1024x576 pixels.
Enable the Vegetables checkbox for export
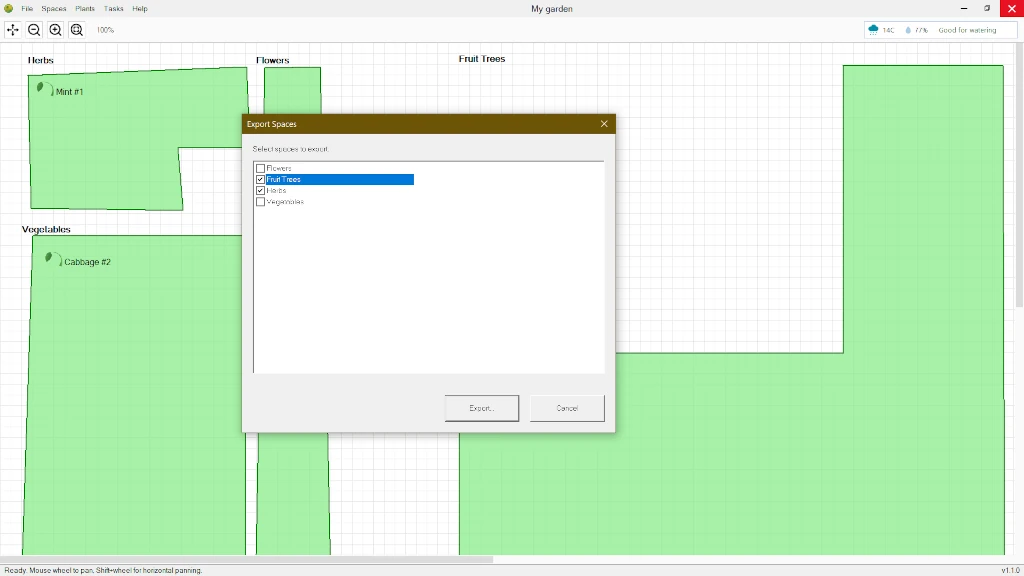coord(260,201)
